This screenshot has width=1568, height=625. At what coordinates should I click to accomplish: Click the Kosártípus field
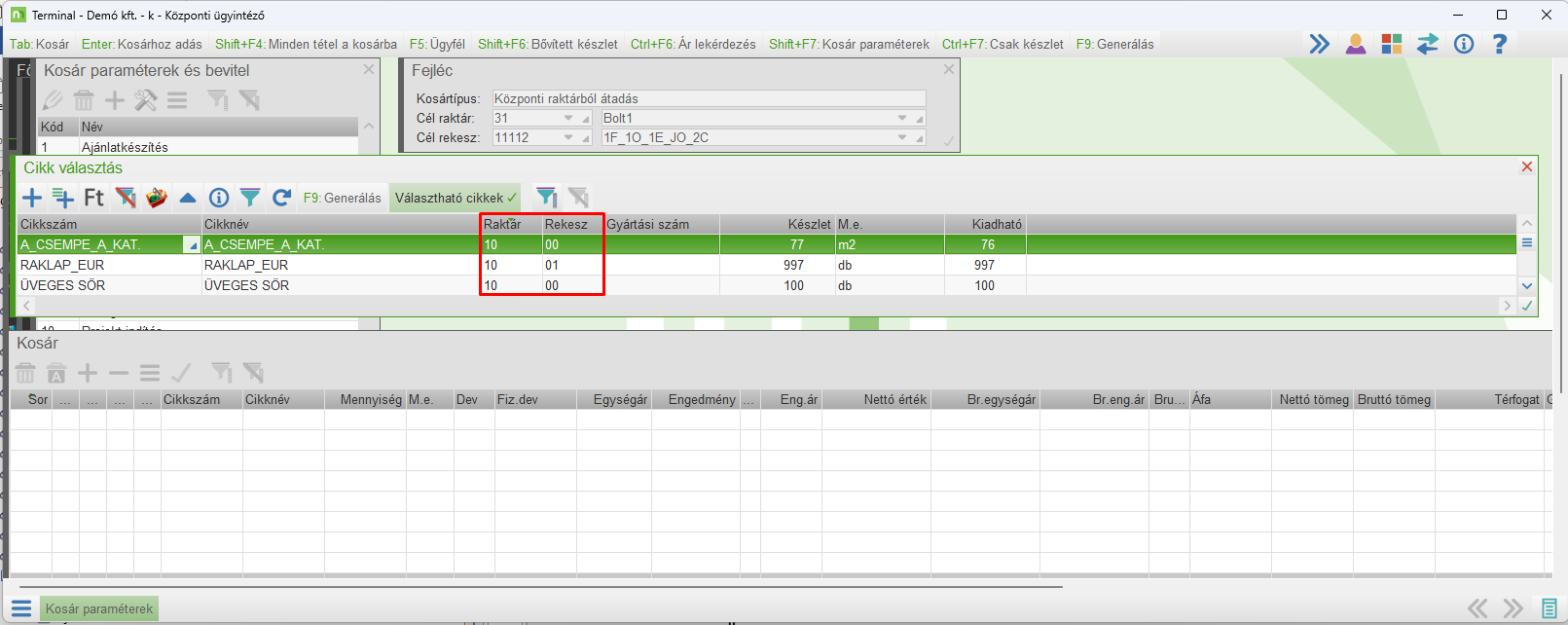point(709,98)
